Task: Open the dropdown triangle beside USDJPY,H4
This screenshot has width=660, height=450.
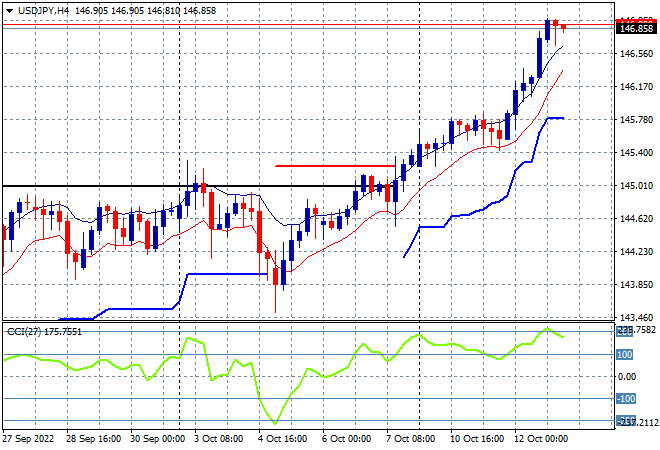Action: click(x=9, y=11)
